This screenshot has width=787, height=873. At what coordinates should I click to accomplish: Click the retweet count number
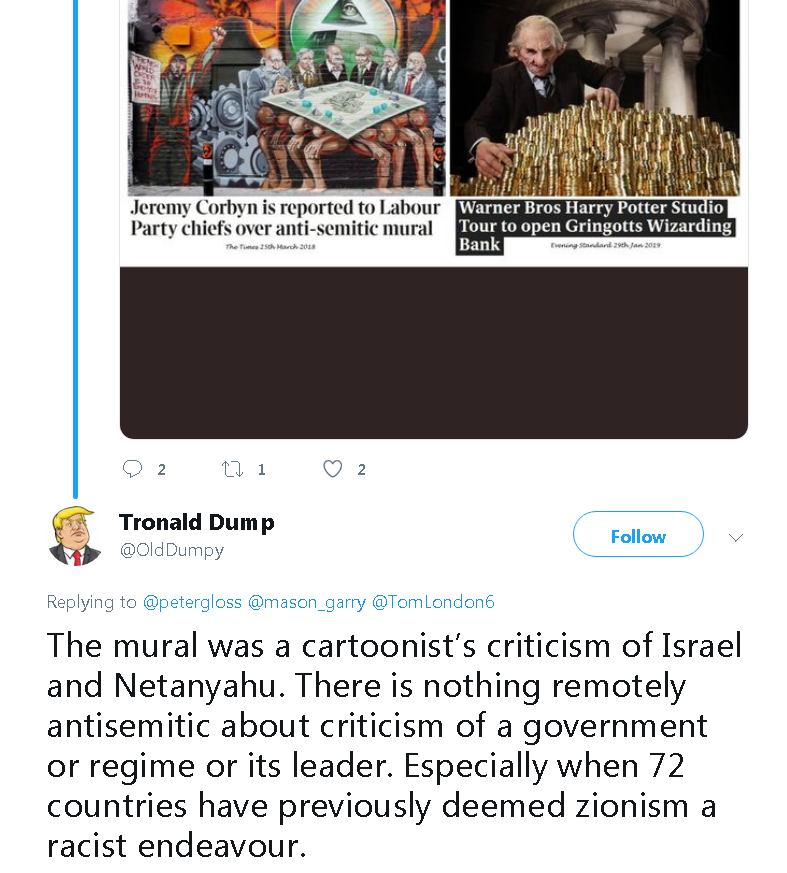tap(262, 469)
